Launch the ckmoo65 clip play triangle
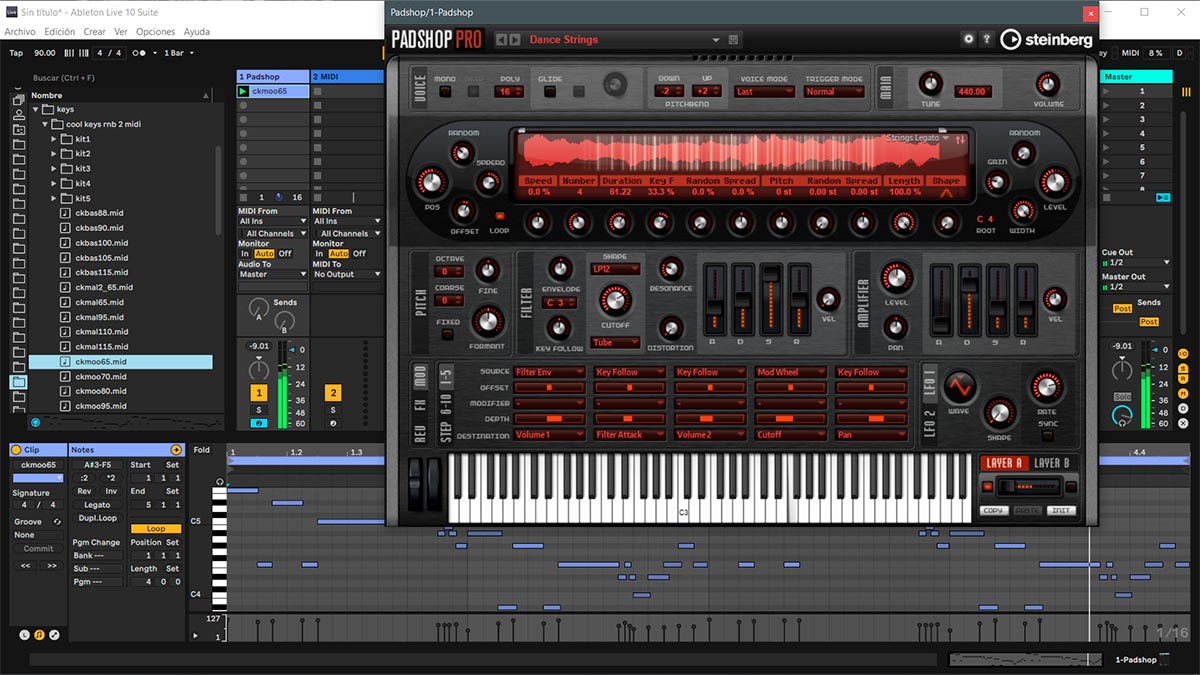Viewport: 1200px width, 675px height. click(x=243, y=91)
